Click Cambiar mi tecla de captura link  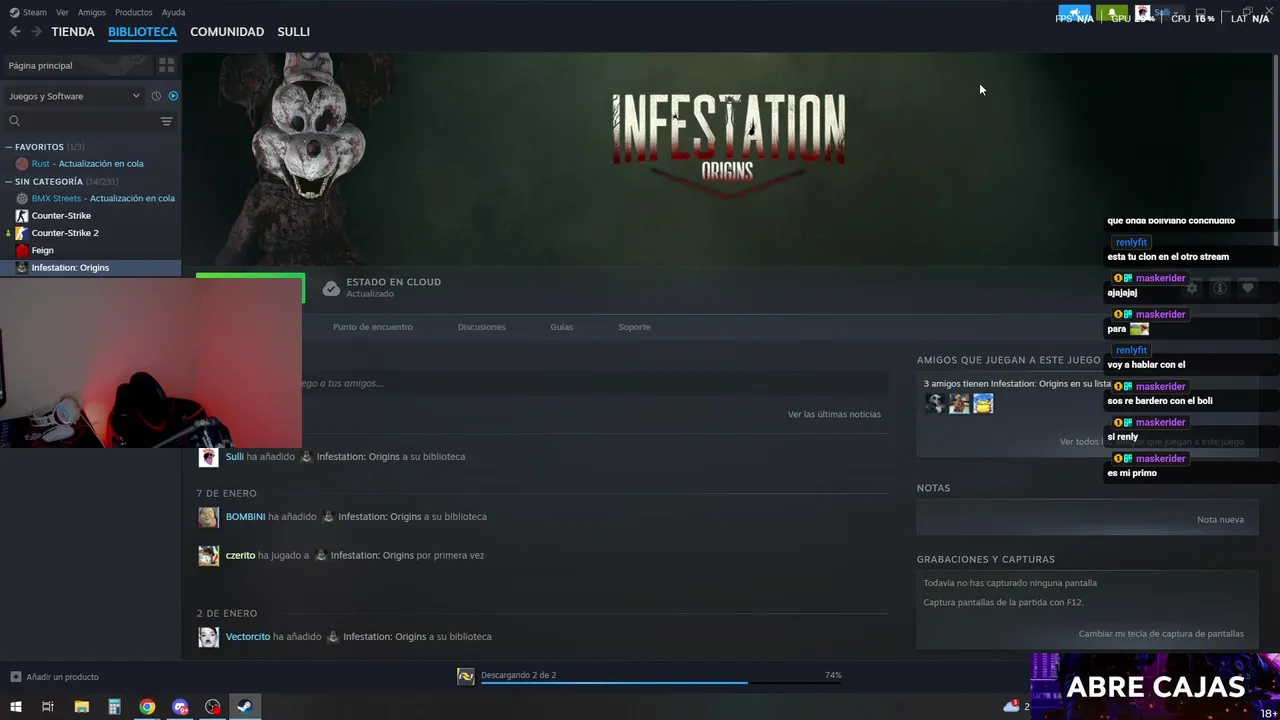click(x=1161, y=634)
